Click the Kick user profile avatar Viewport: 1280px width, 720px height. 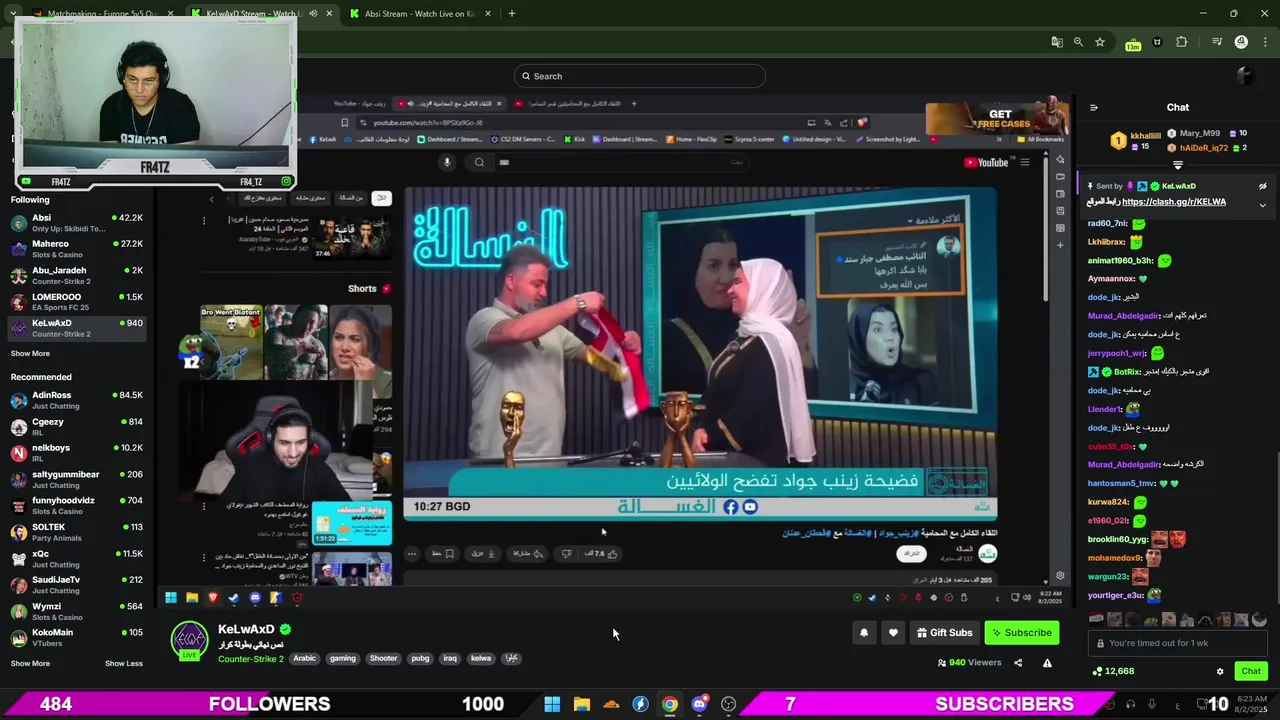pos(1245,76)
